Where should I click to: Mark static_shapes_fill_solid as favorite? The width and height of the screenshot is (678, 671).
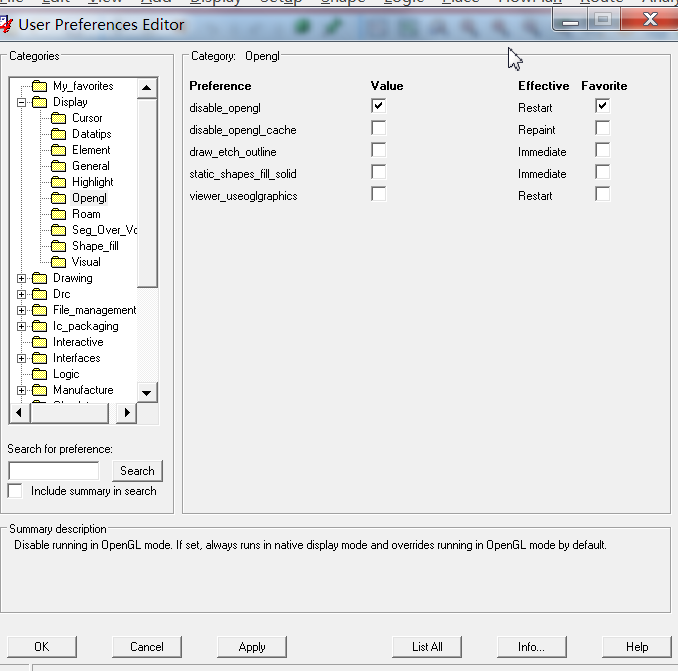(602, 172)
